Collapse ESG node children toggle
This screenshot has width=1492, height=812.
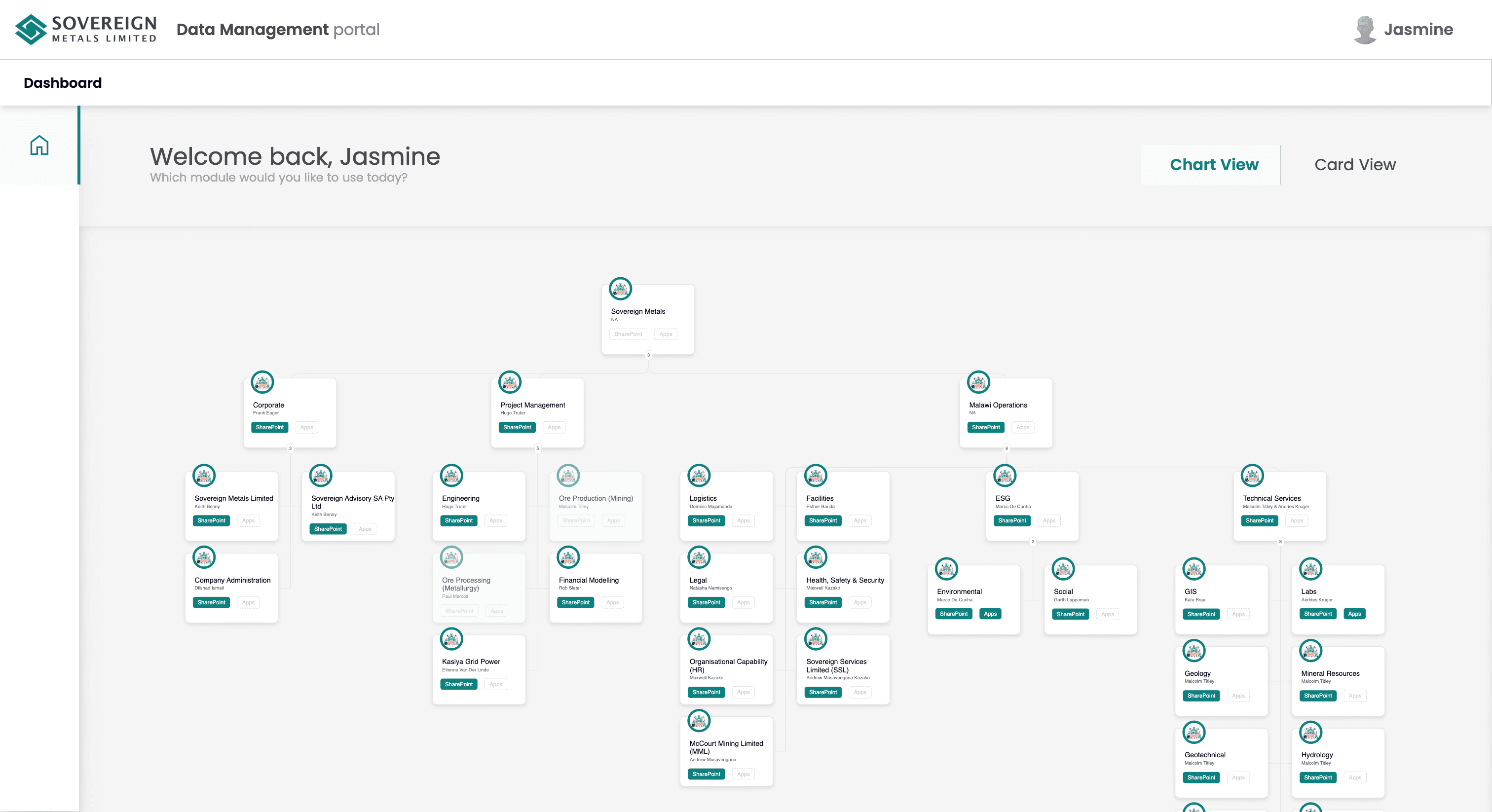coord(1033,542)
